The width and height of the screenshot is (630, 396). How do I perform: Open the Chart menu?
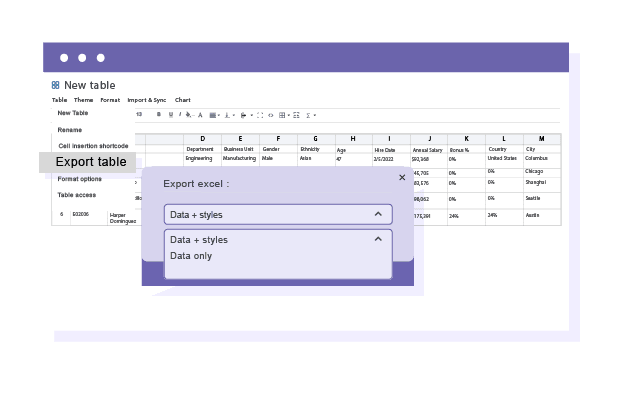click(182, 100)
